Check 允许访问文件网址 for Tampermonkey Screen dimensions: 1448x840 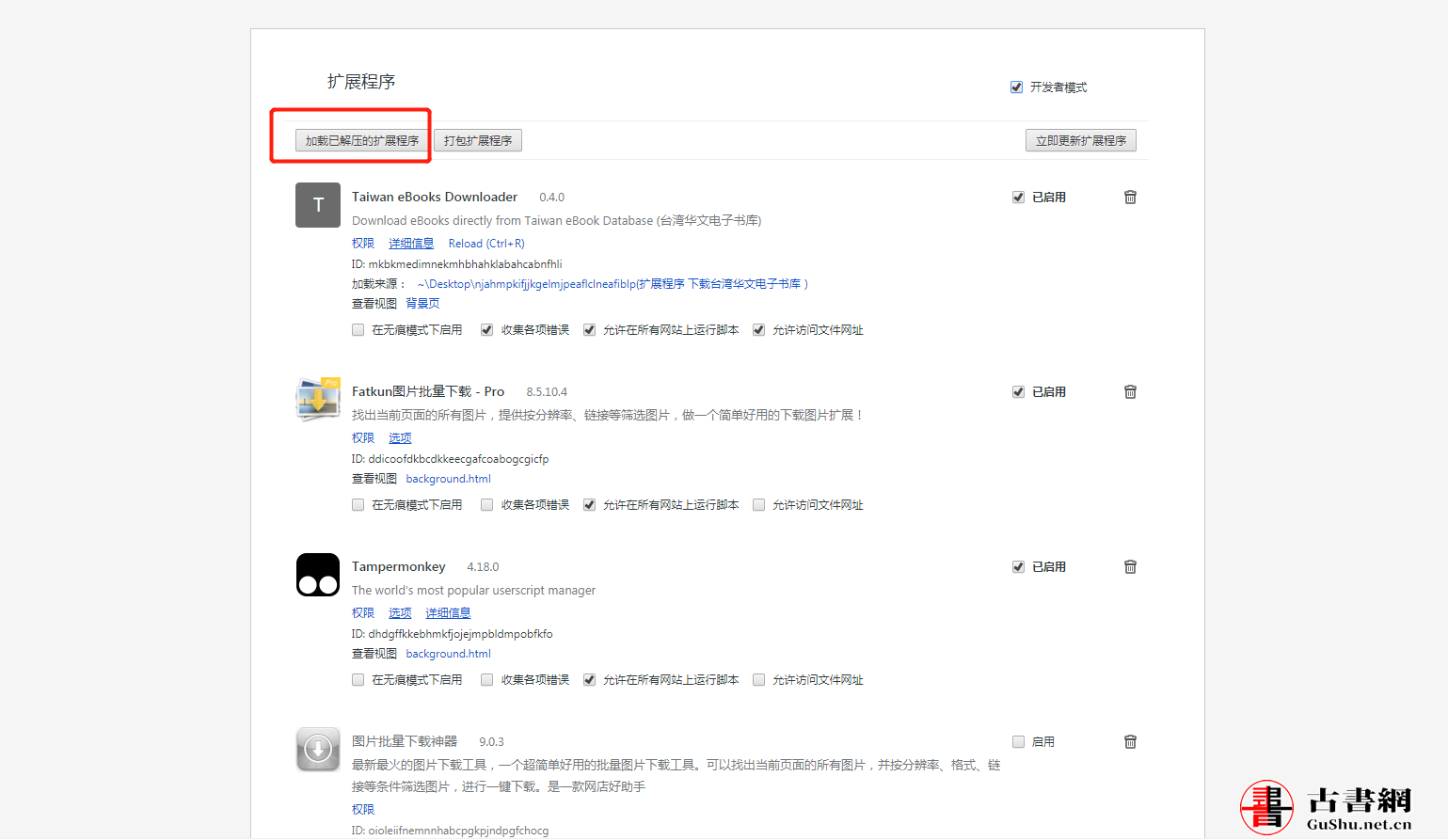(758, 680)
